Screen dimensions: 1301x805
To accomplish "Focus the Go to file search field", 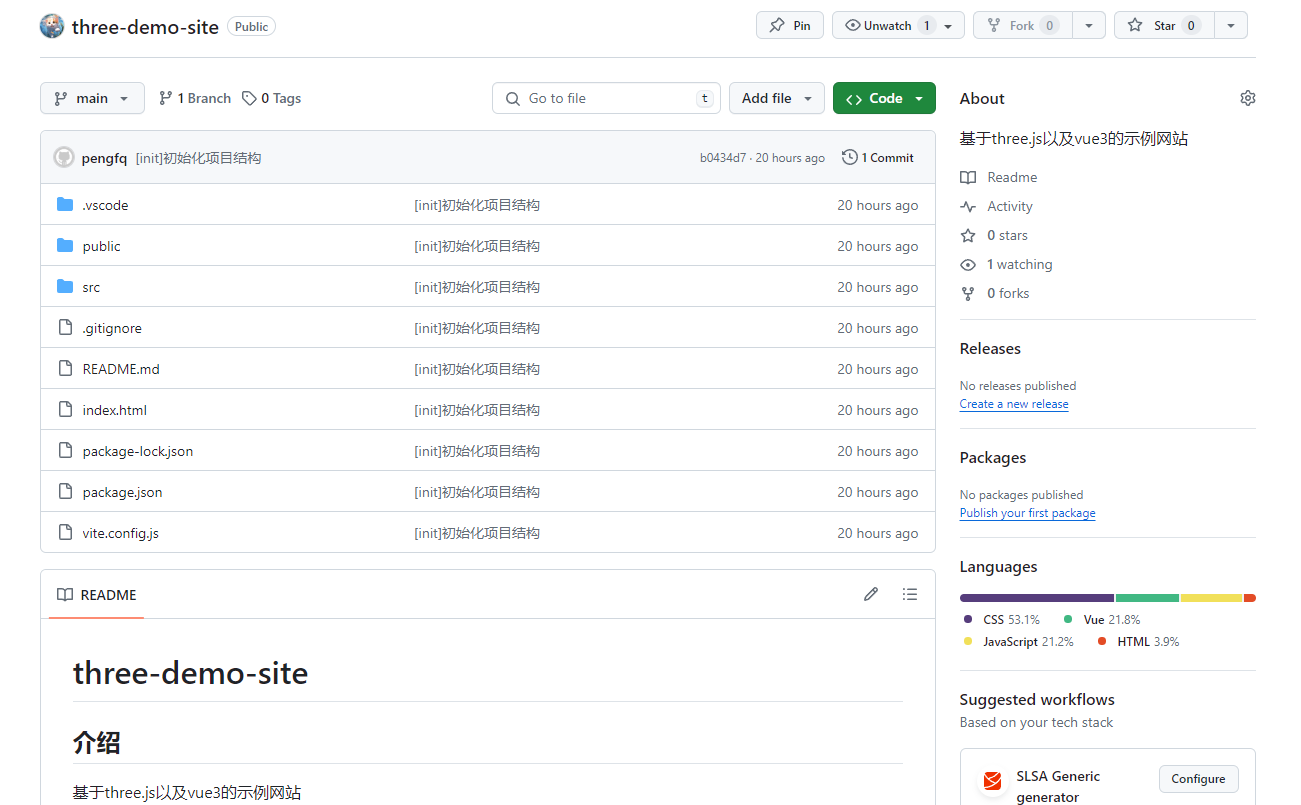I will pos(606,98).
